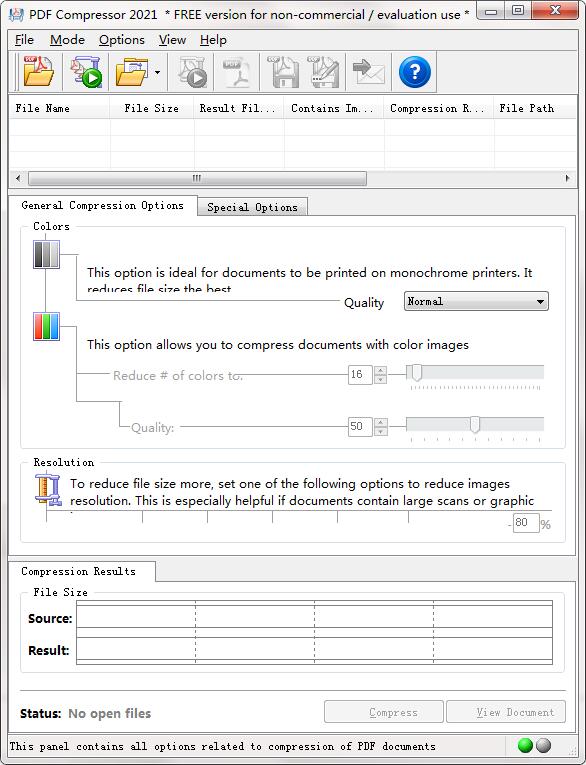Click the "No open files" status text
Screen dimensions: 586x765
[x=110, y=713]
